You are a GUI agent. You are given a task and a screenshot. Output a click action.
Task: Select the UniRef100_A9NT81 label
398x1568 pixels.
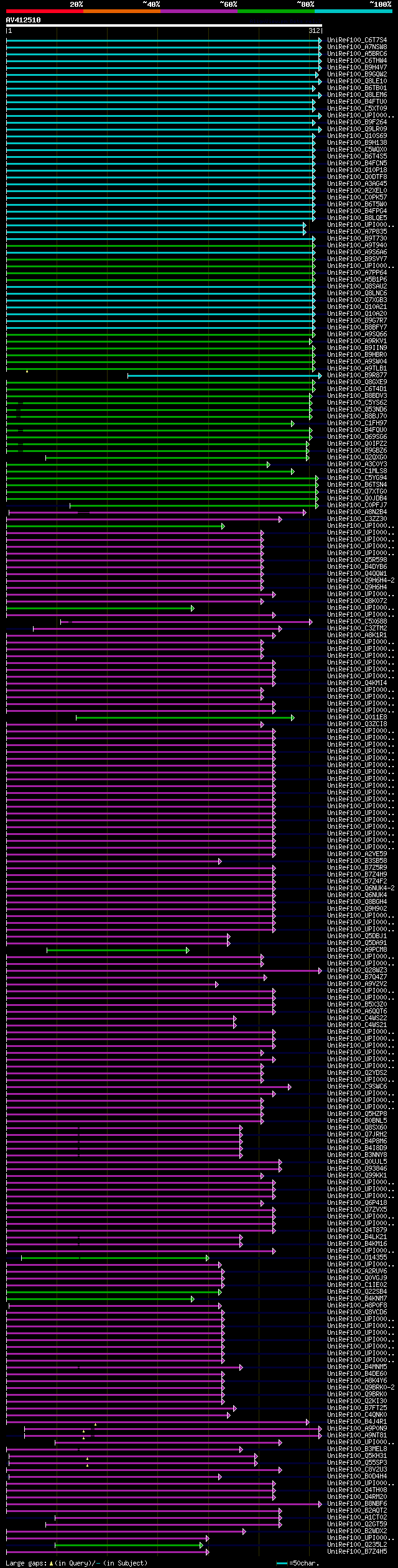(357, 1436)
